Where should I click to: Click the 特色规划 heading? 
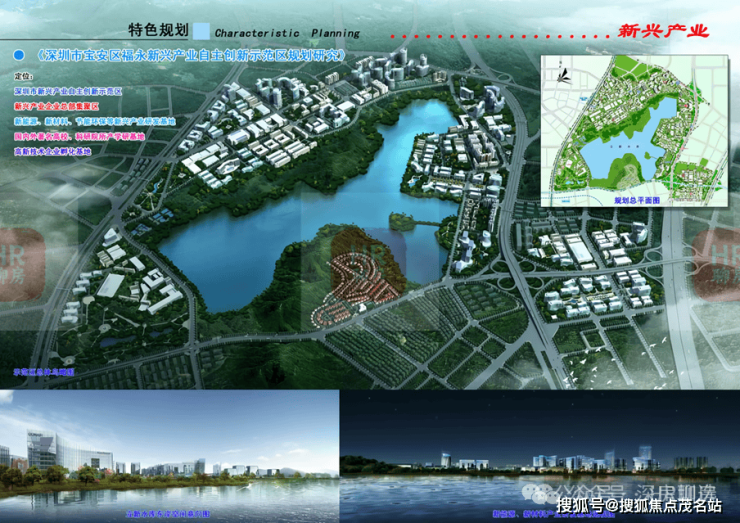159,30
